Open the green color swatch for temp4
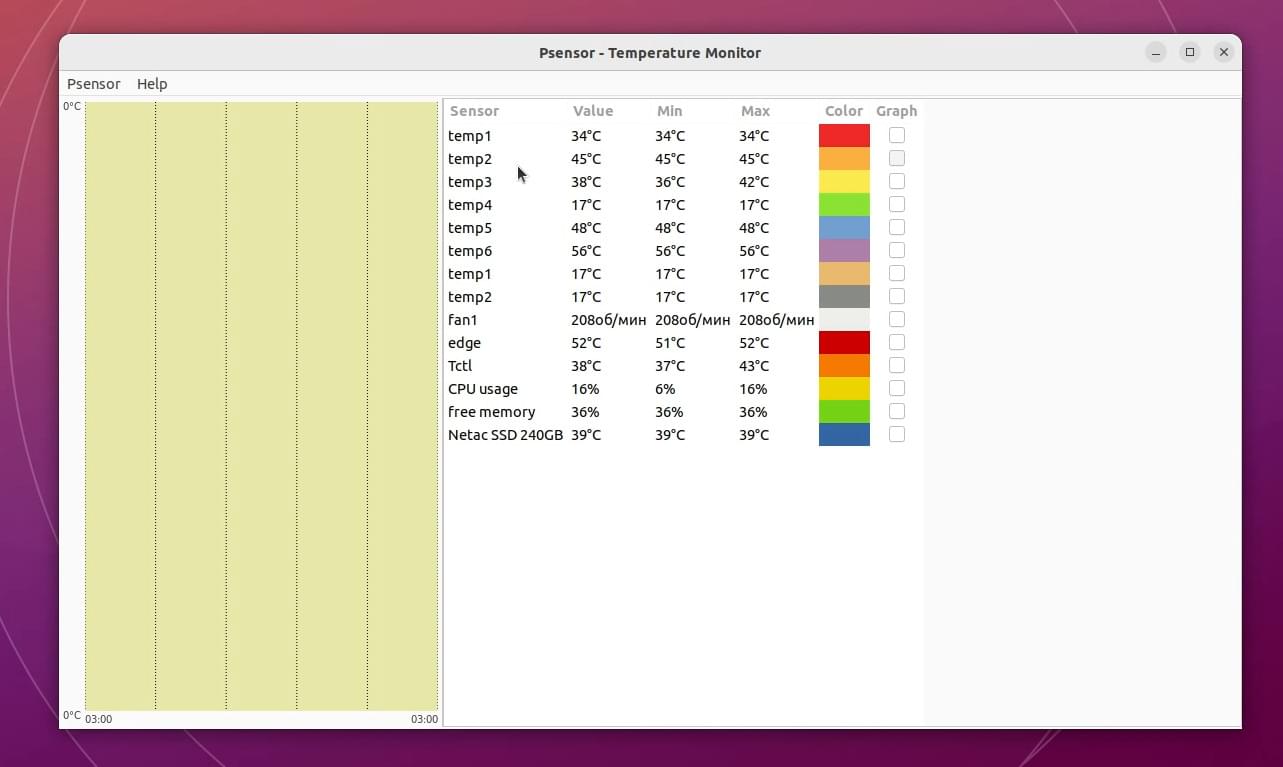Screen dimensions: 1283x767 (844, 204)
